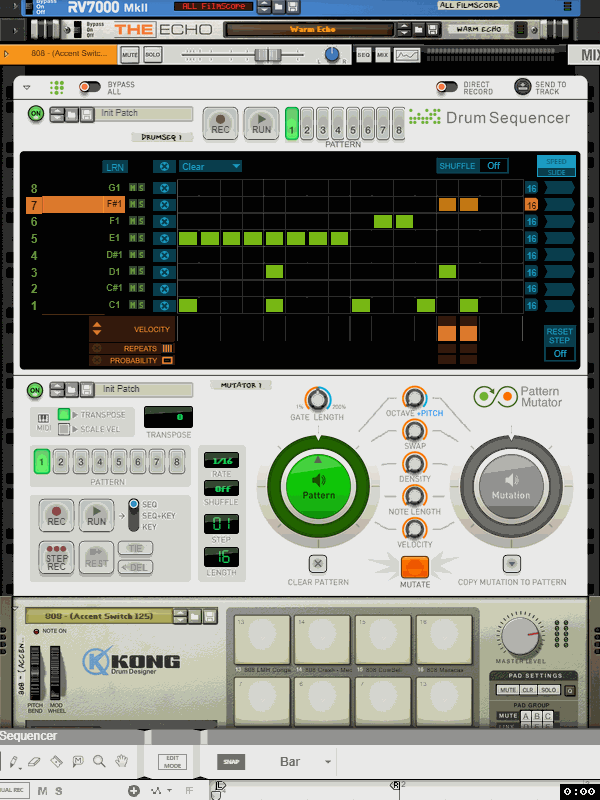Viewport: 600px width, 800px height.
Task: Open the Bar snap value dropdown
Action: coord(305,762)
